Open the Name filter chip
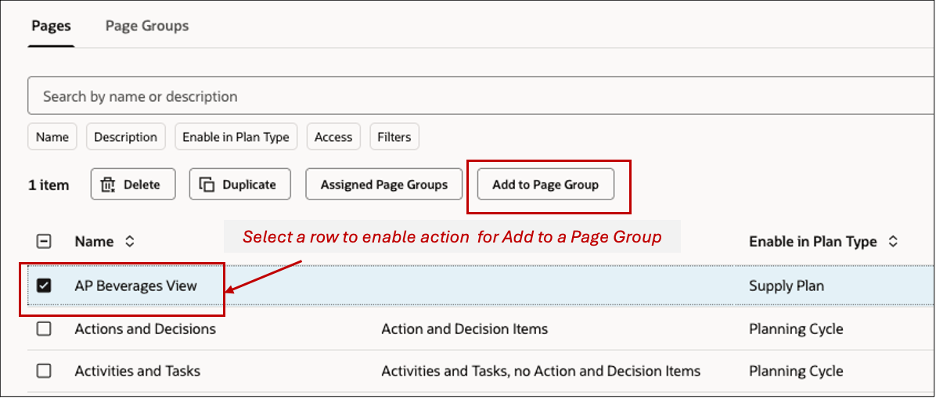The height and width of the screenshot is (400, 936). pos(53,137)
